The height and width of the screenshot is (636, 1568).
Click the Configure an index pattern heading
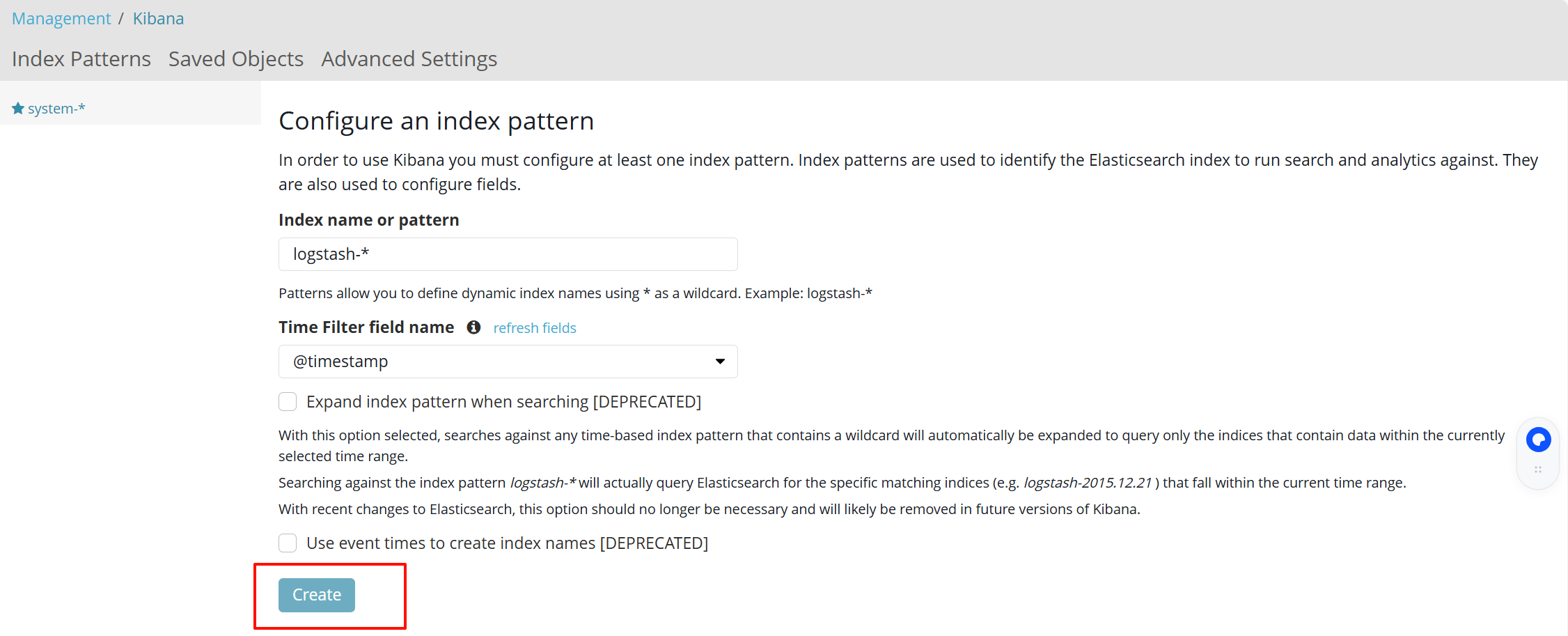[x=437, y=121]
